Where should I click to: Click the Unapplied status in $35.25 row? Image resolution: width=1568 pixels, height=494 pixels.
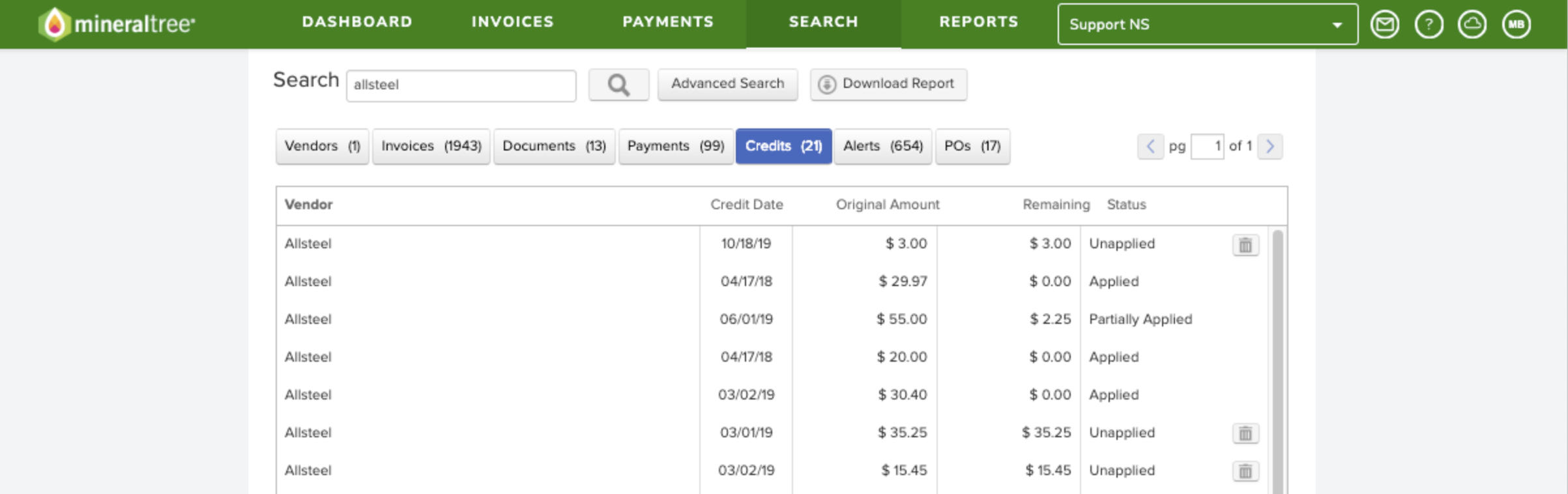click(1122, 433)
